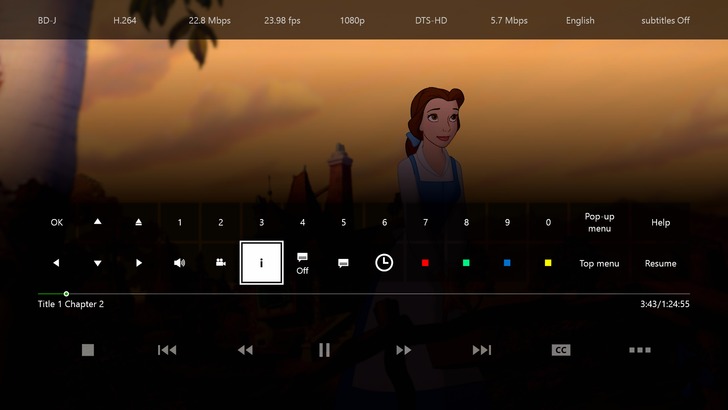
Task: Click number key 0
Action: click(x=548, y=222)
